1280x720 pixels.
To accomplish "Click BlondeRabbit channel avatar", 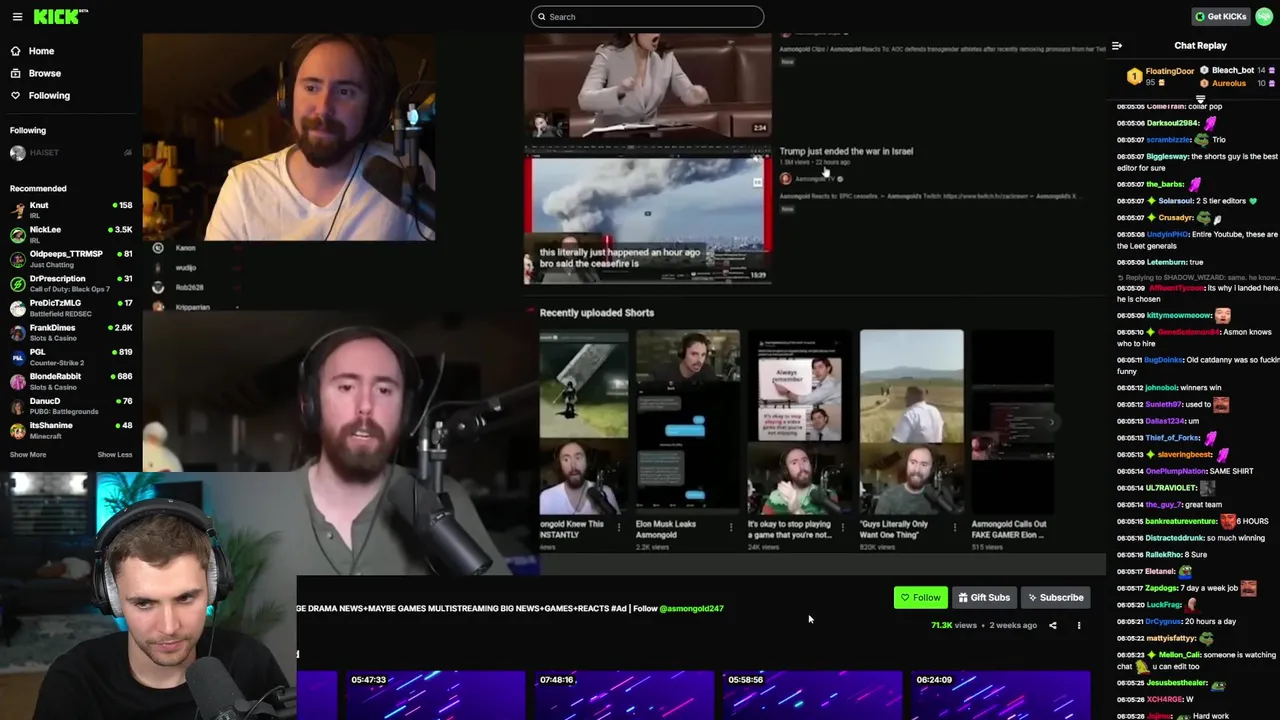I will (x=18, y=381).
